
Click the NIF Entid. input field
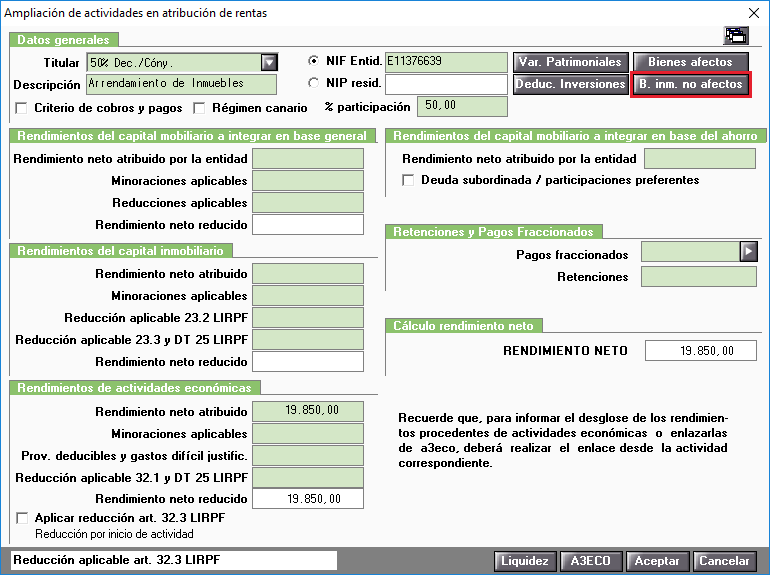446,62
